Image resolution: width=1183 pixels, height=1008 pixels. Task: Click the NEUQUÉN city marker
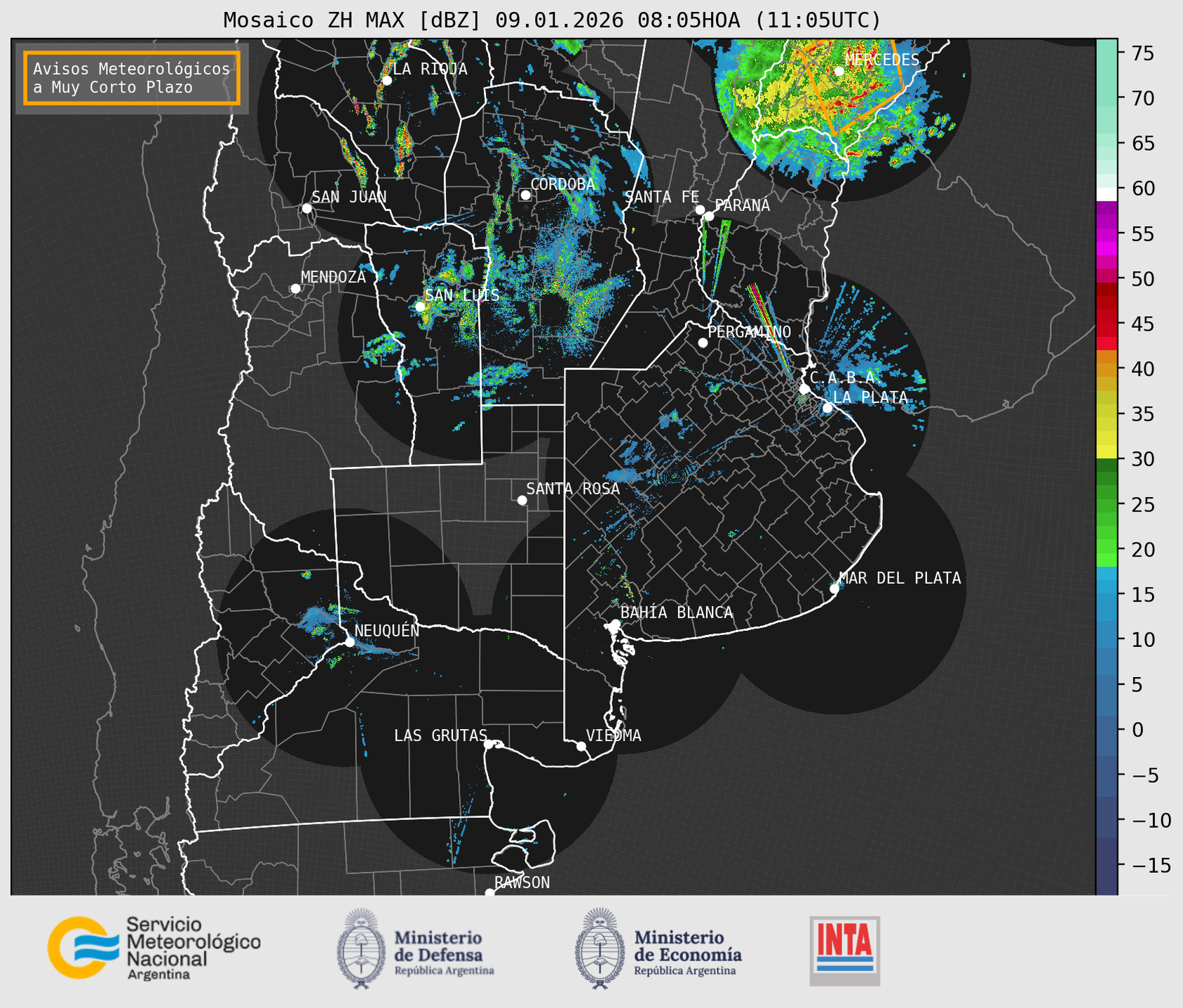coord(349,642)
